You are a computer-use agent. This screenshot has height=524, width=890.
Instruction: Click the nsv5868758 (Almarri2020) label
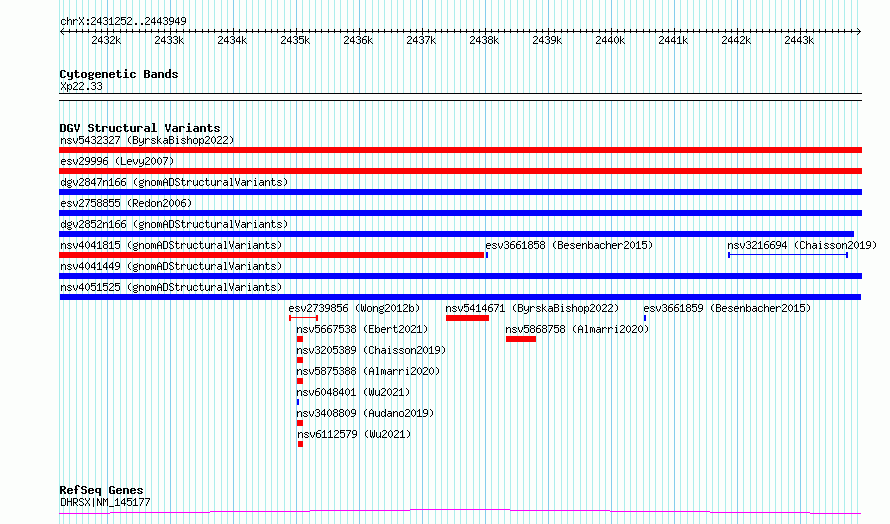577,329
